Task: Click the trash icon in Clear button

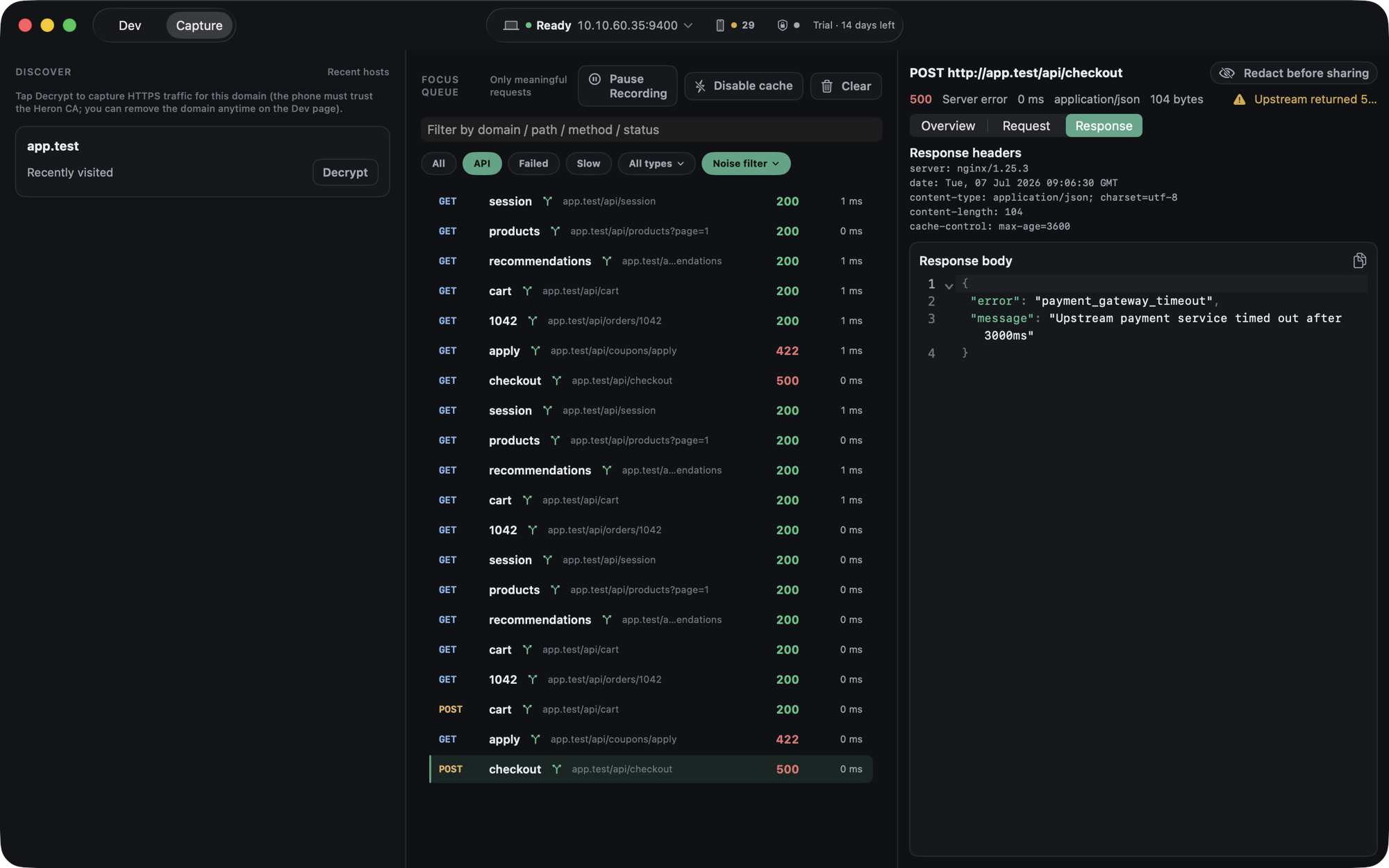Action: (x=826, y=86)
